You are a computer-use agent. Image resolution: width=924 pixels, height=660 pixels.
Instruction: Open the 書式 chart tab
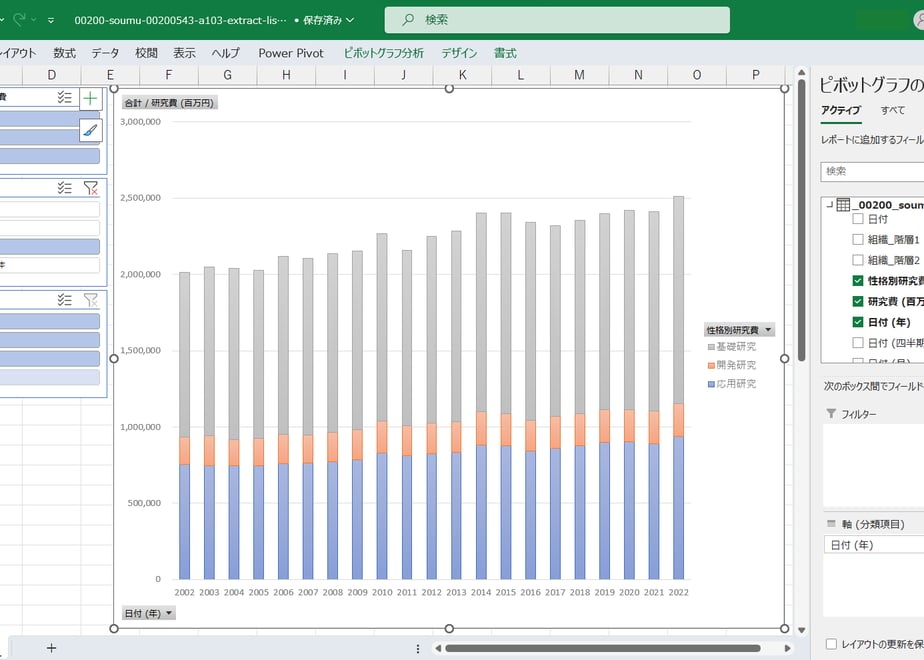click(x=505, y=53)
